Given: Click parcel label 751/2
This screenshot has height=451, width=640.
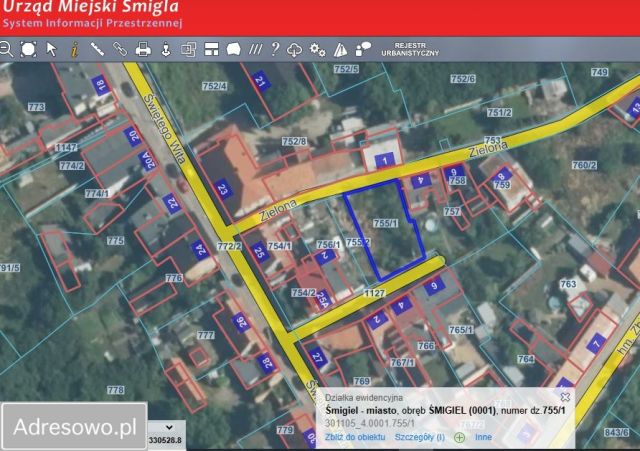Looking at the screenshot, I should [499, 112].
